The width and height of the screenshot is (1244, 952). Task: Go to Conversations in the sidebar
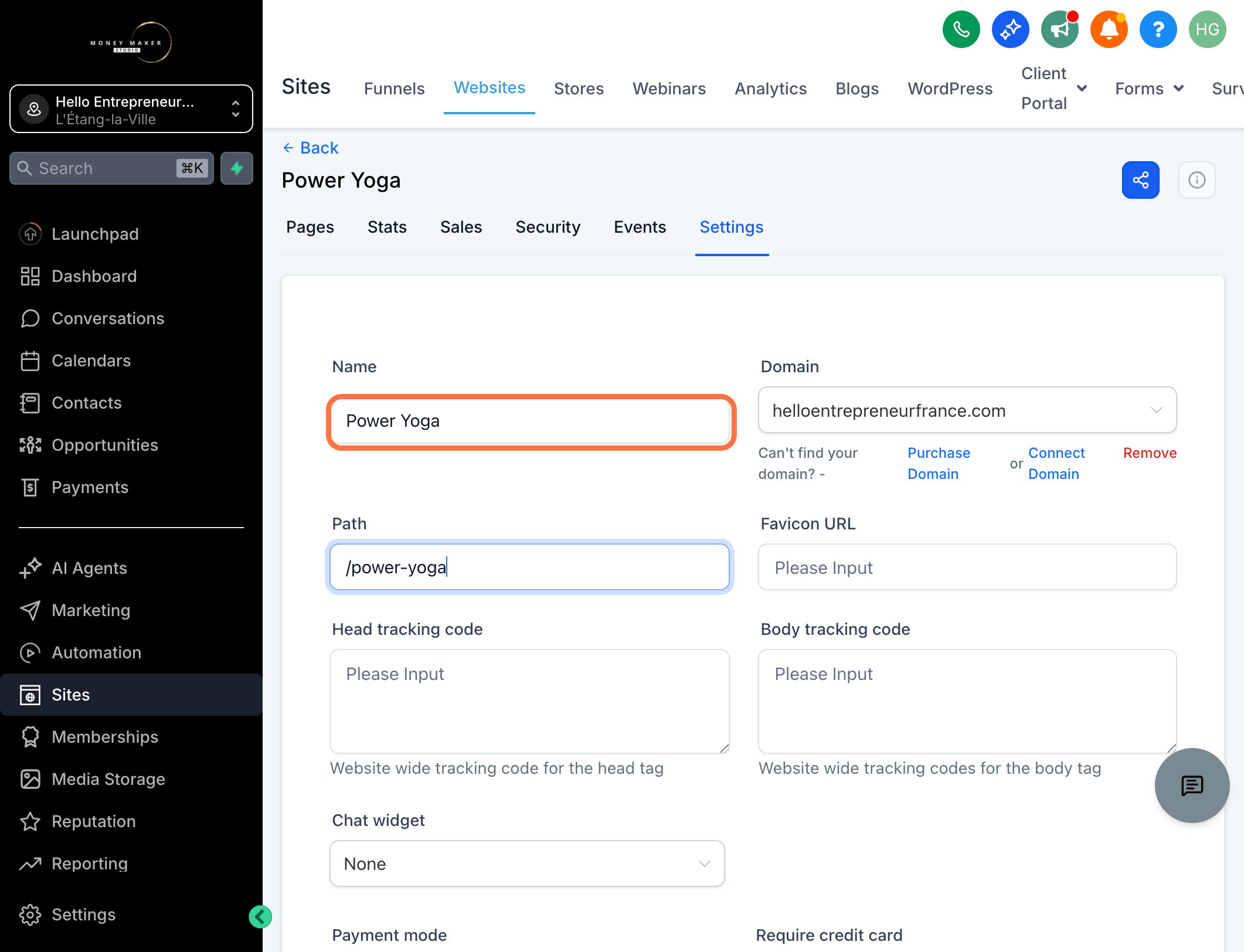[131, 318]
